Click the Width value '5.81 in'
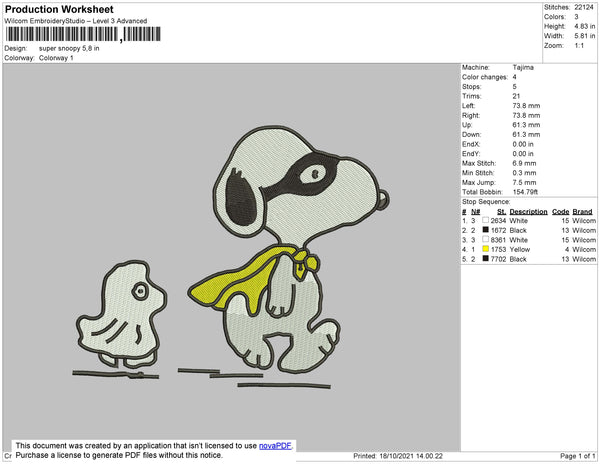 (x=585, y=36)
